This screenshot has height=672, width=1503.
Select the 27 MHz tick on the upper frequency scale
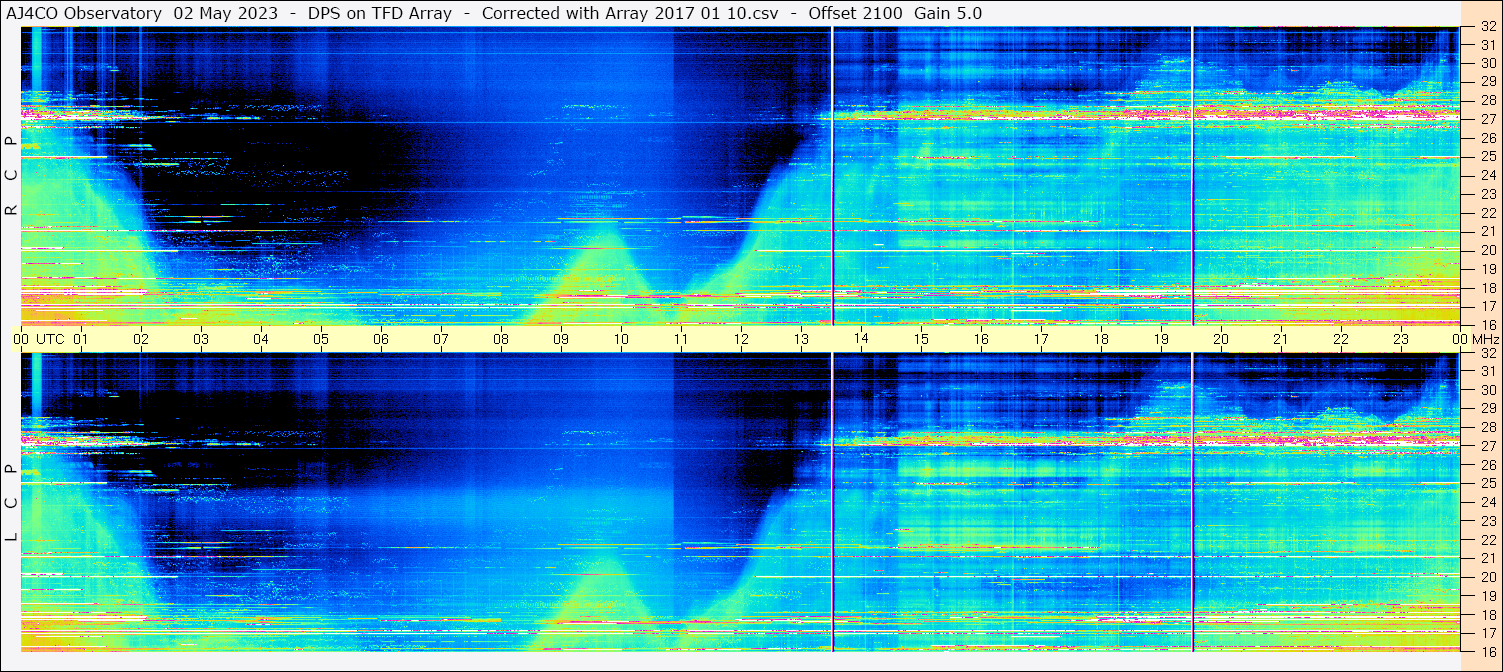(x=1486, y=119)
